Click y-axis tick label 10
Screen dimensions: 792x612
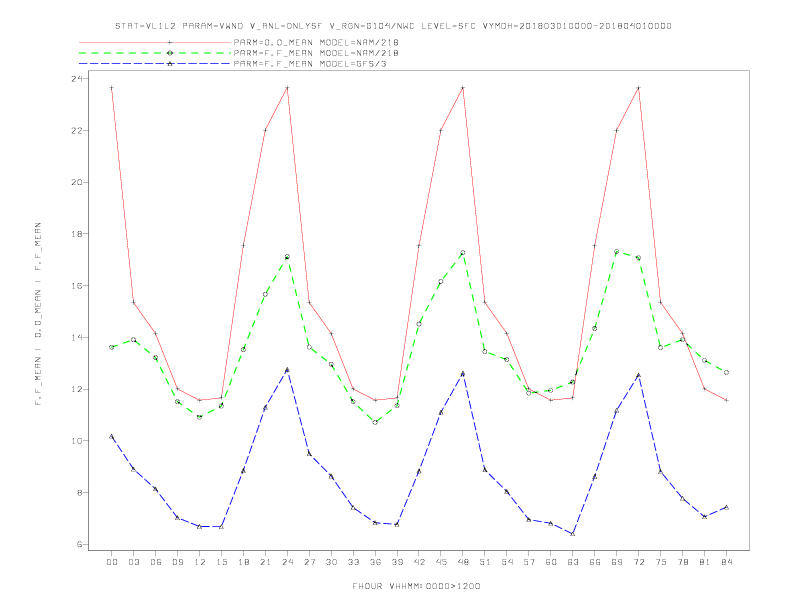click(x=77, y=441)
